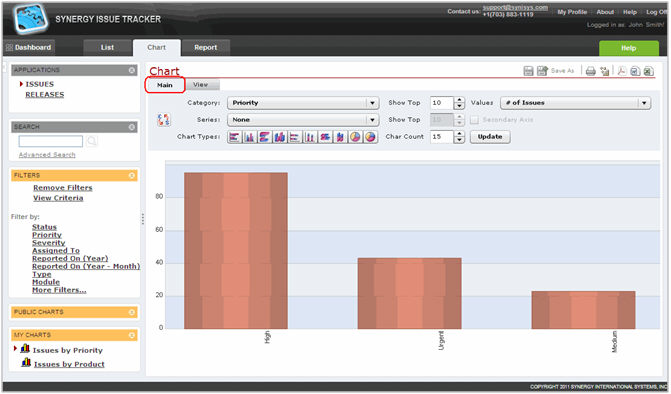Click the Issues by Product chart icon
The height and width of the screenshot is (394, 671).
click(26, 363)
